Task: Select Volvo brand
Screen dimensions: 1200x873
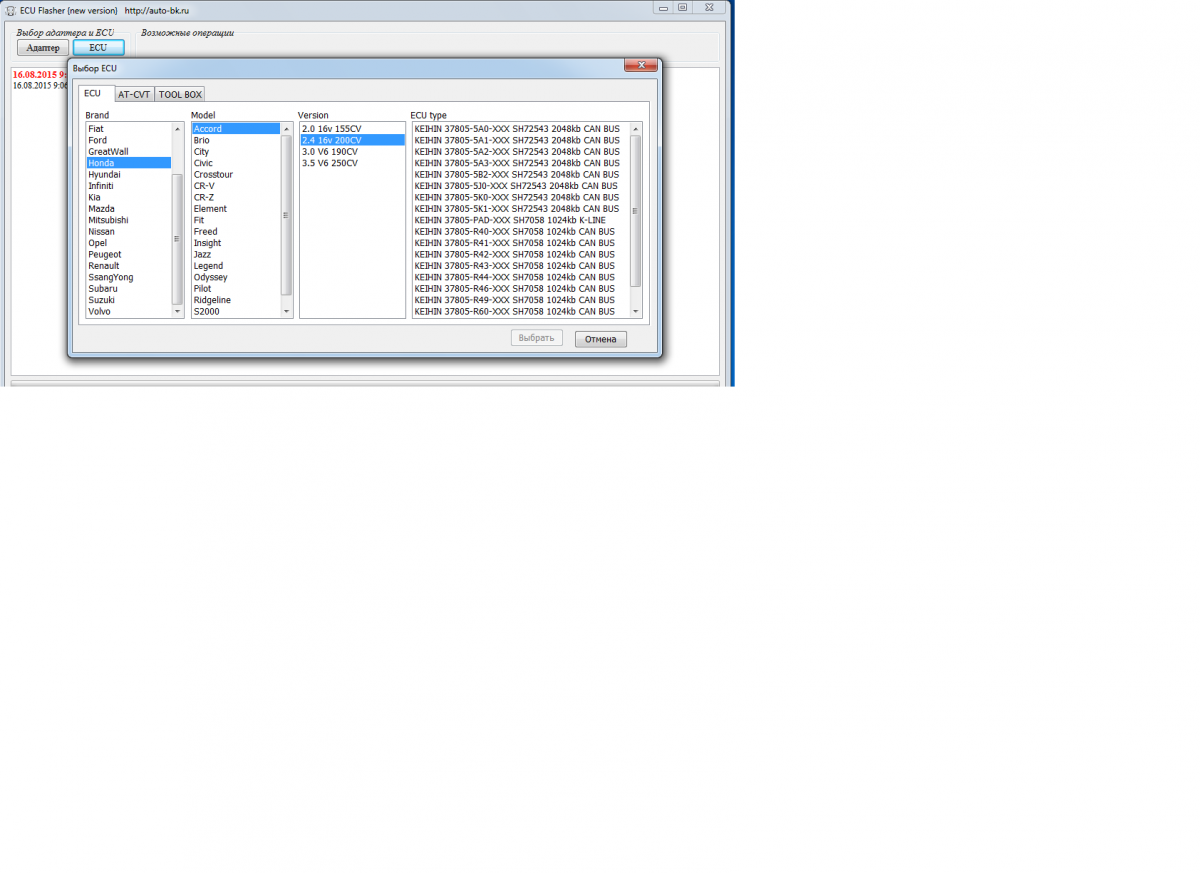Action: point(128,312)
